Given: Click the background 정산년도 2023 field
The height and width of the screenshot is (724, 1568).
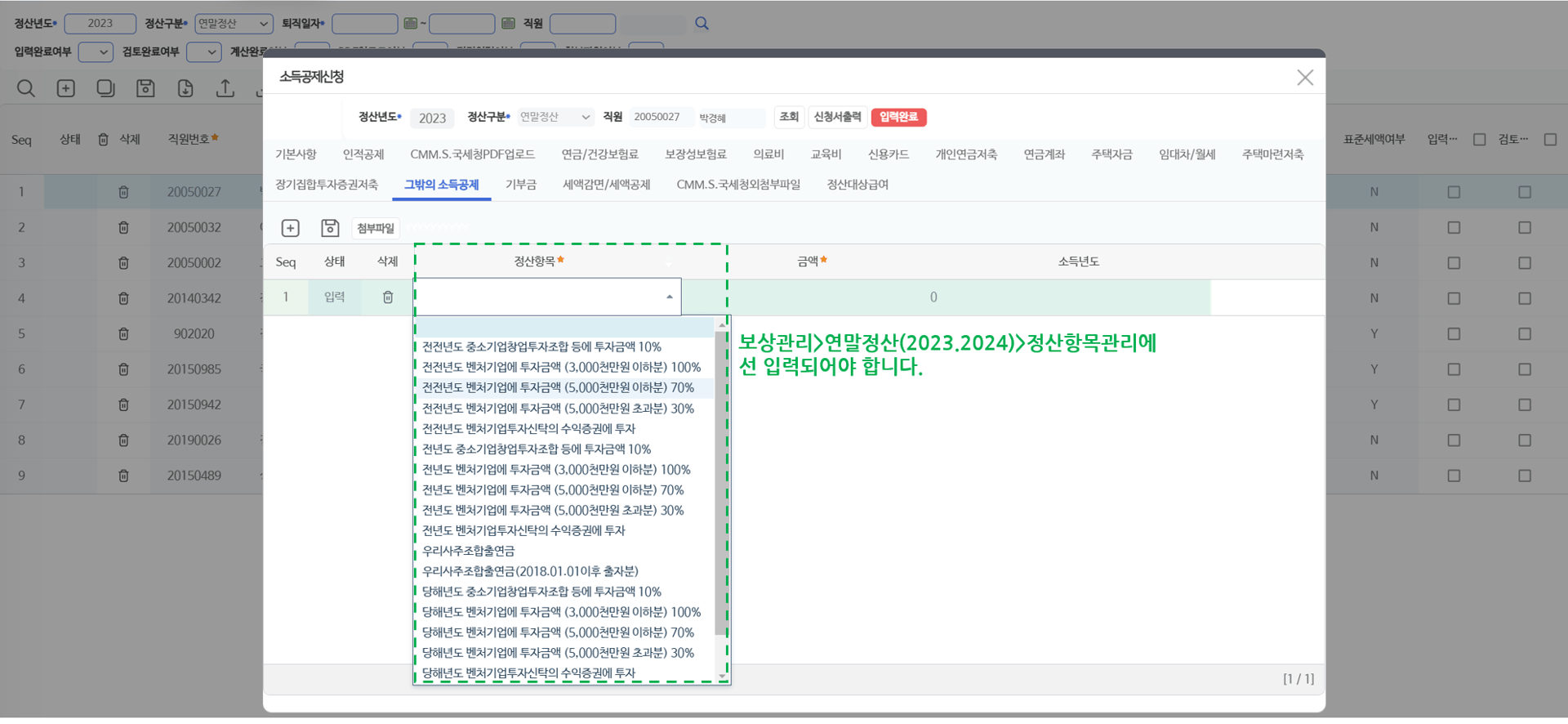Looking at the screenshot, I should (100, 24).
